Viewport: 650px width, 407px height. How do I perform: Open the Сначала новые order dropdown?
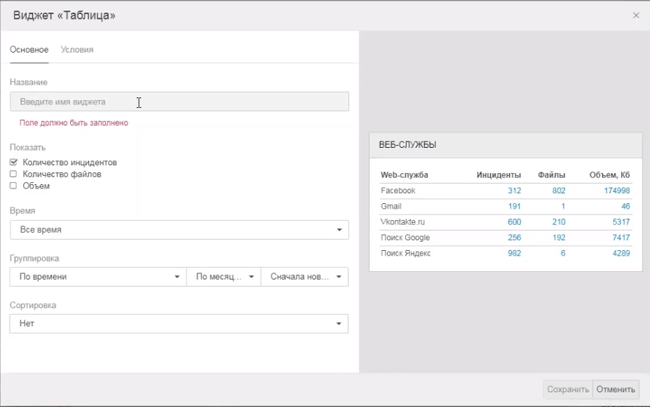coord(305,277)
